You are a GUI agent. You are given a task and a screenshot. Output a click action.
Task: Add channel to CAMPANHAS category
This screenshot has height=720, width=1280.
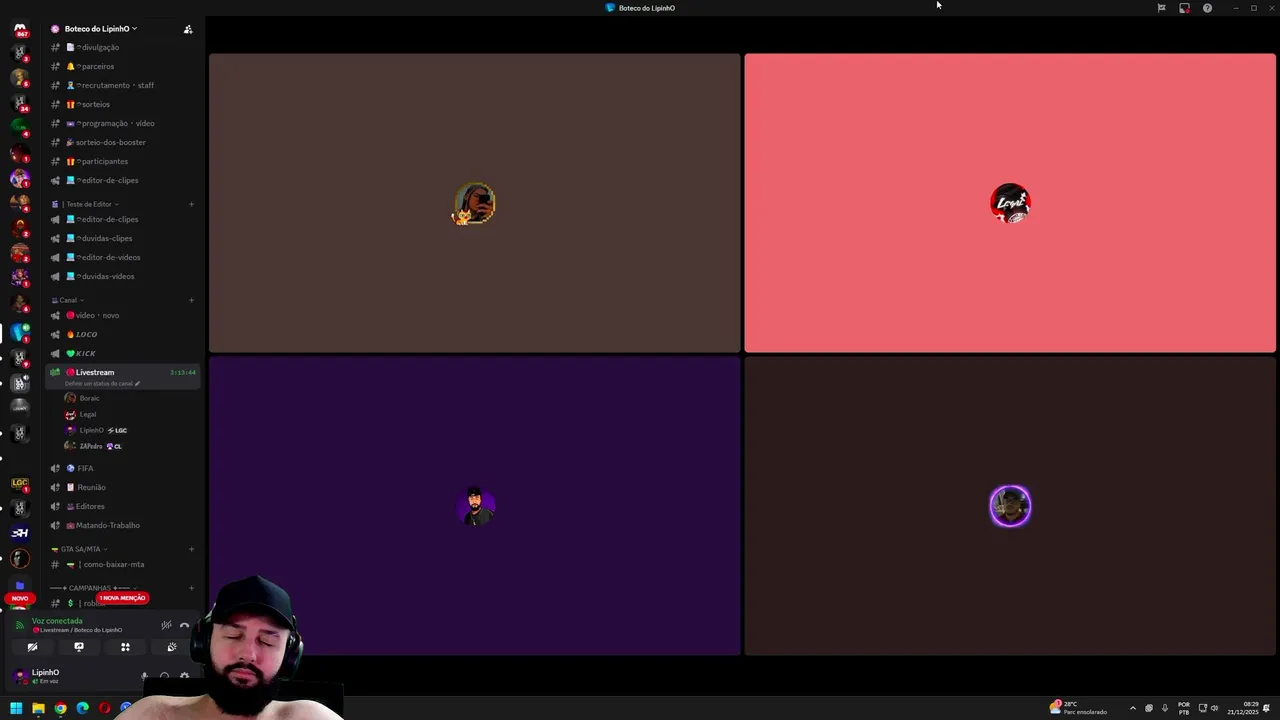tap(191, 588)
